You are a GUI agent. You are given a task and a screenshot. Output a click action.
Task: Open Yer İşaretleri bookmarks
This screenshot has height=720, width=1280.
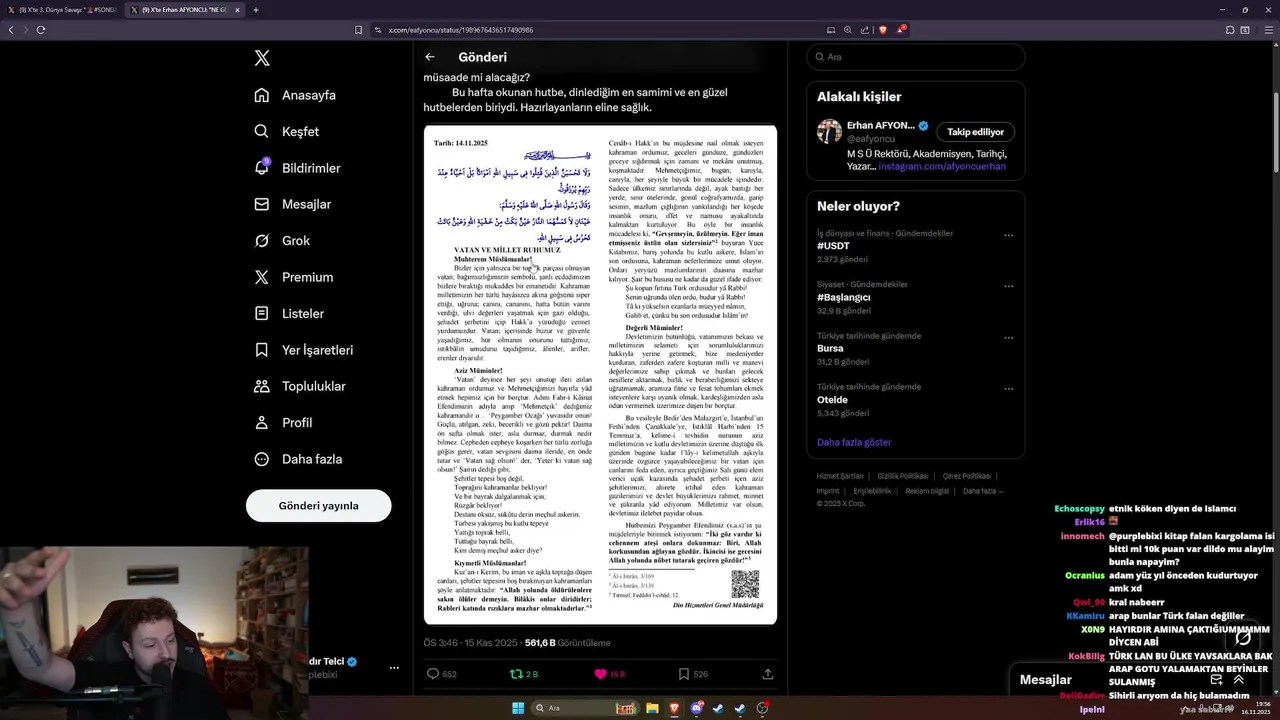click(304, 350)
